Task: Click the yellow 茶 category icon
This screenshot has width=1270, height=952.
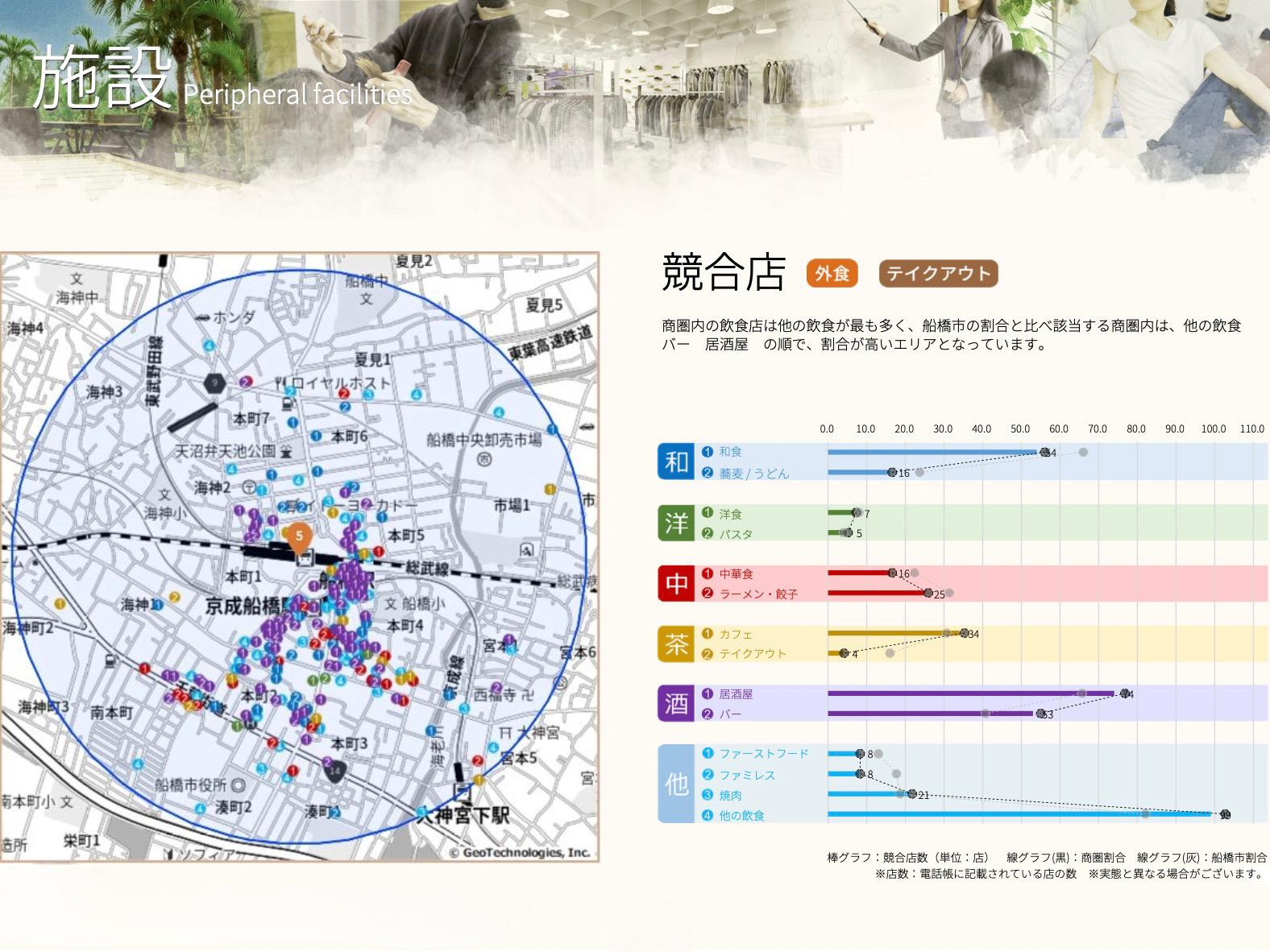Action: pos(675,644)
